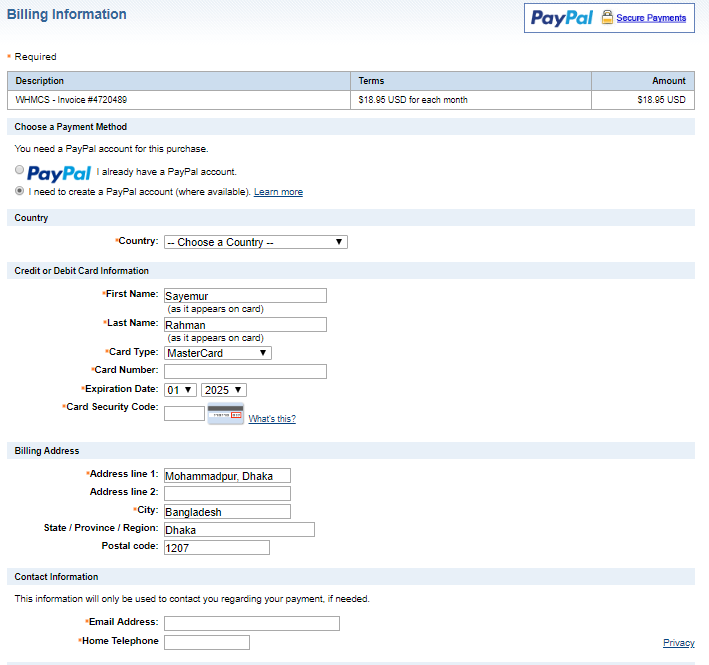Open the Privacy link
Viewport: 709px width, 665px height.
[x=679, y=643]
